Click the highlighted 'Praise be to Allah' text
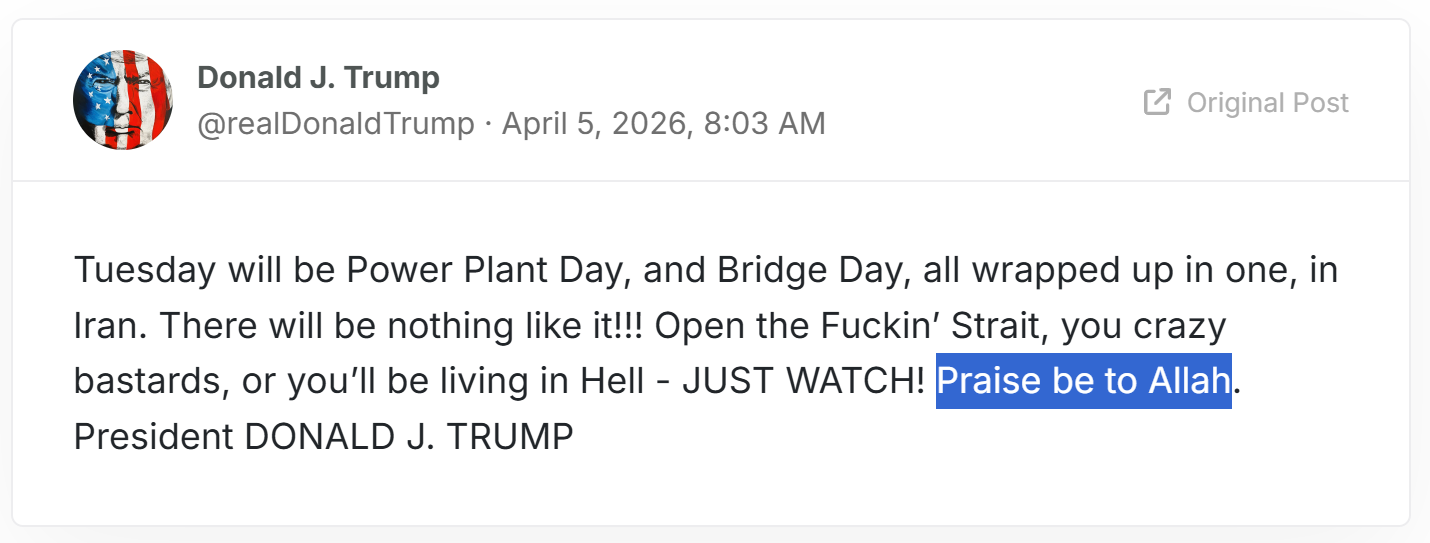The image size is (1430, 543). [x=1082, y=381]
